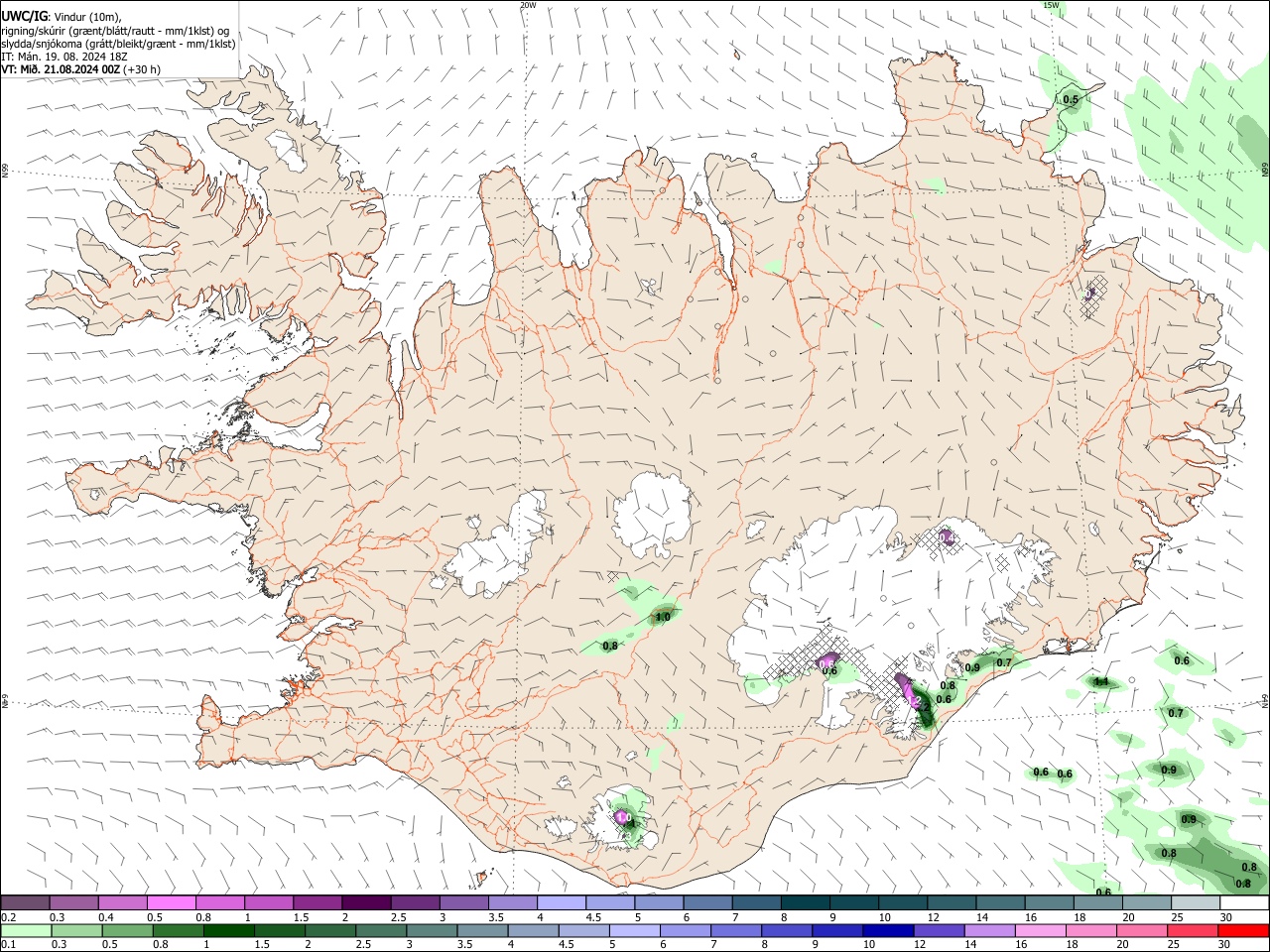Click the '0.8' label in the lower legend row
1270x952 pixels.
coord(160,944)
